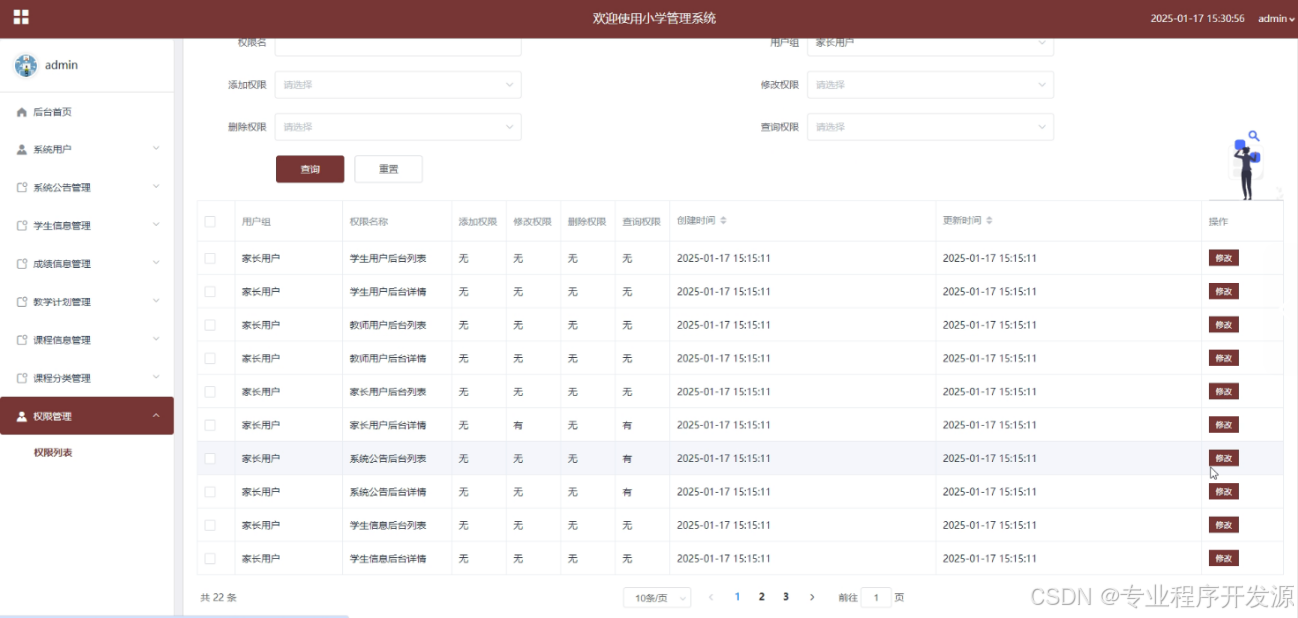1298x618 pixels.
Task: Go to page 2 in pagination
Action: (x=761, y=597)
